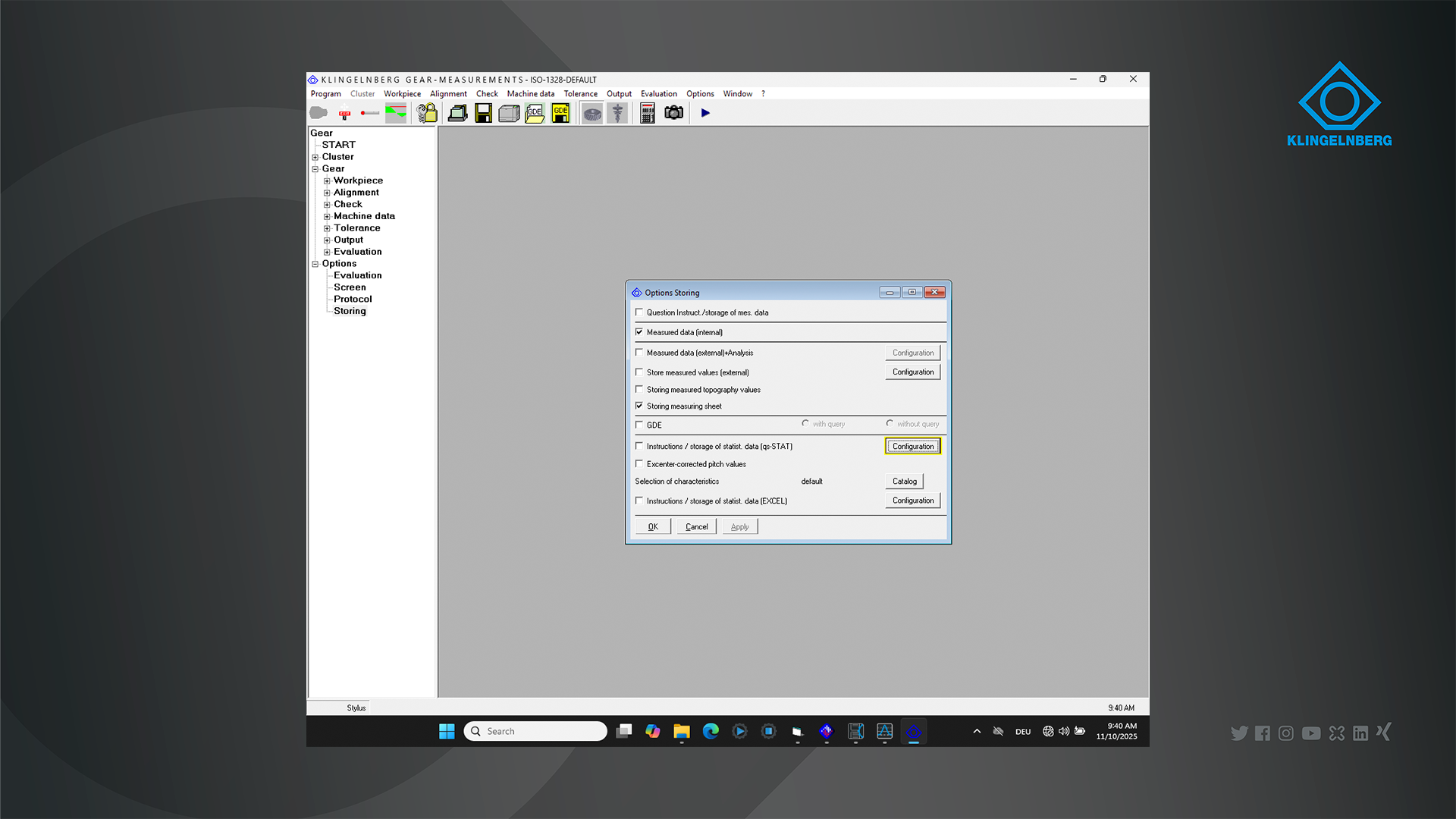Launch Microsoft Edge from the taskbar
1456x819 pixels.
[x=711, y=731]
